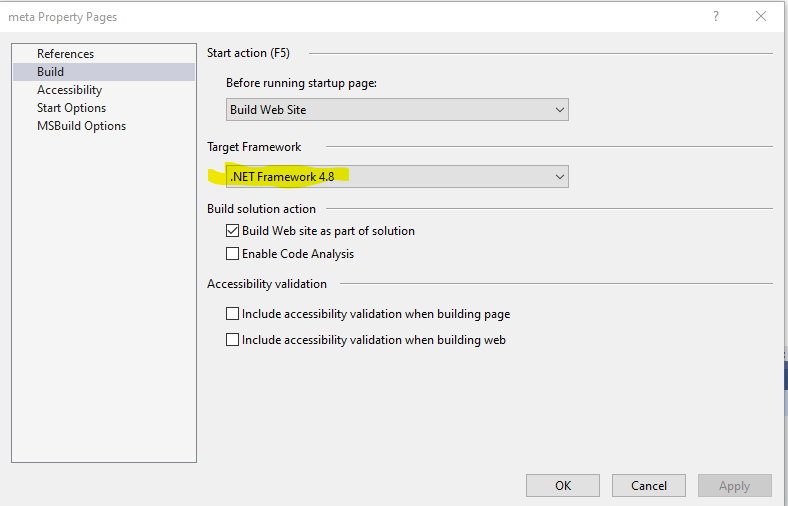
Task: Expand the Target Framework dropdown arrow
Action: [x=559, y=176]
